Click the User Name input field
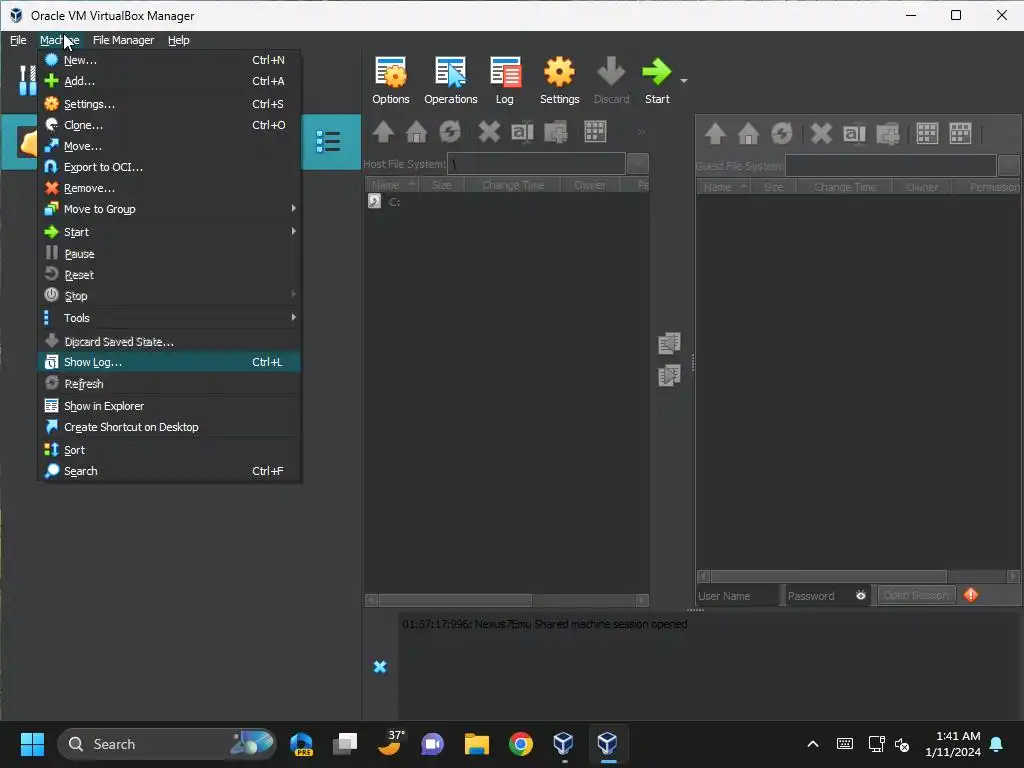1024x768 pixels. tap(737, 596)
